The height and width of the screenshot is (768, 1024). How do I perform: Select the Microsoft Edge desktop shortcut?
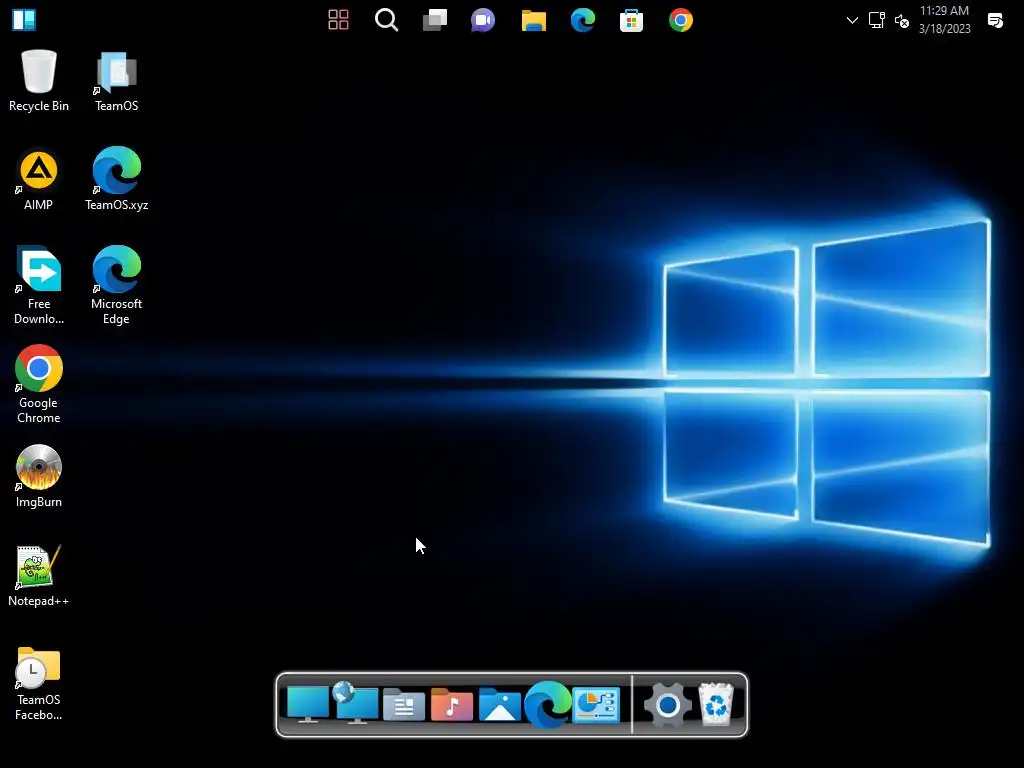[x=116, y=285]
